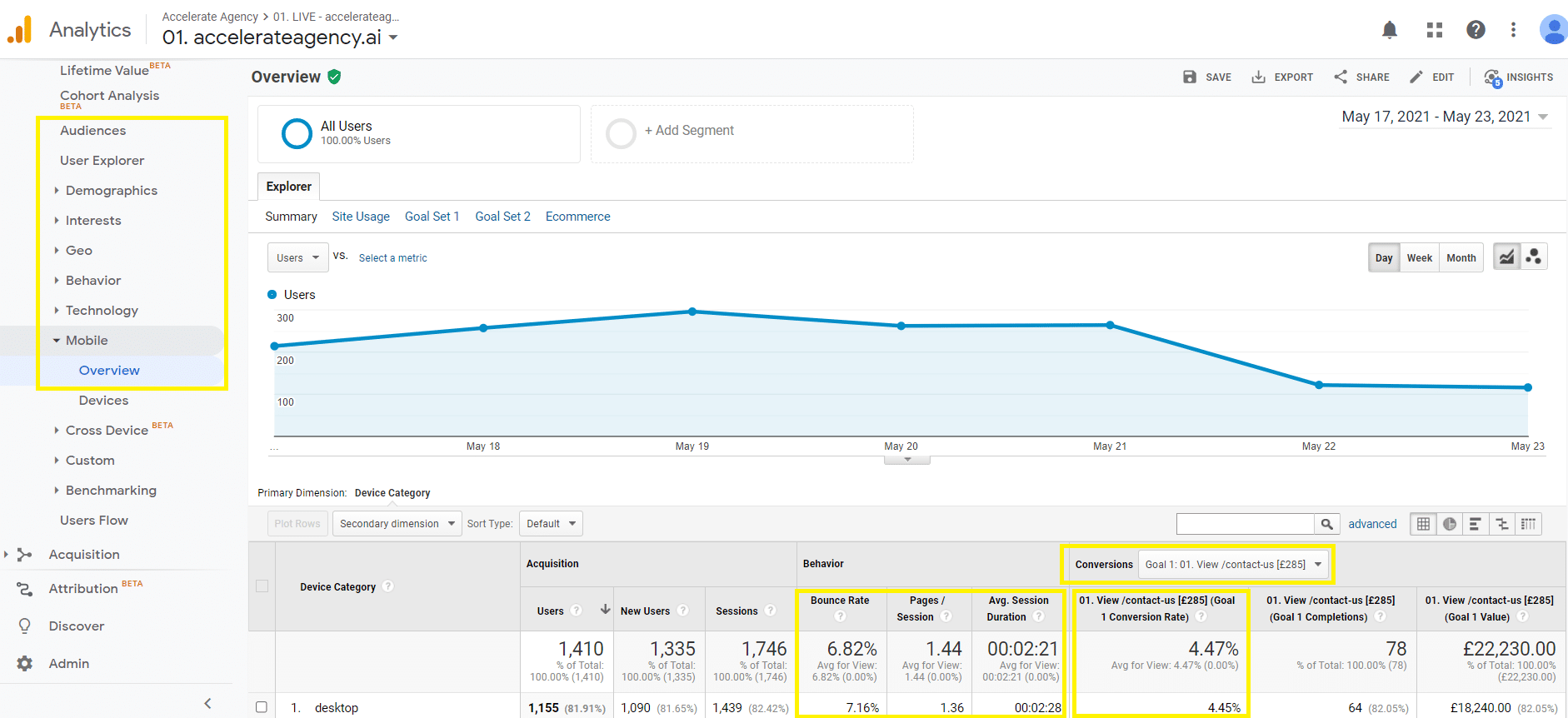Open the Conversions goal selector dropdown
Viewport: 1568px width, 718px height.
pyautogui.click(x=1232, y=565)
